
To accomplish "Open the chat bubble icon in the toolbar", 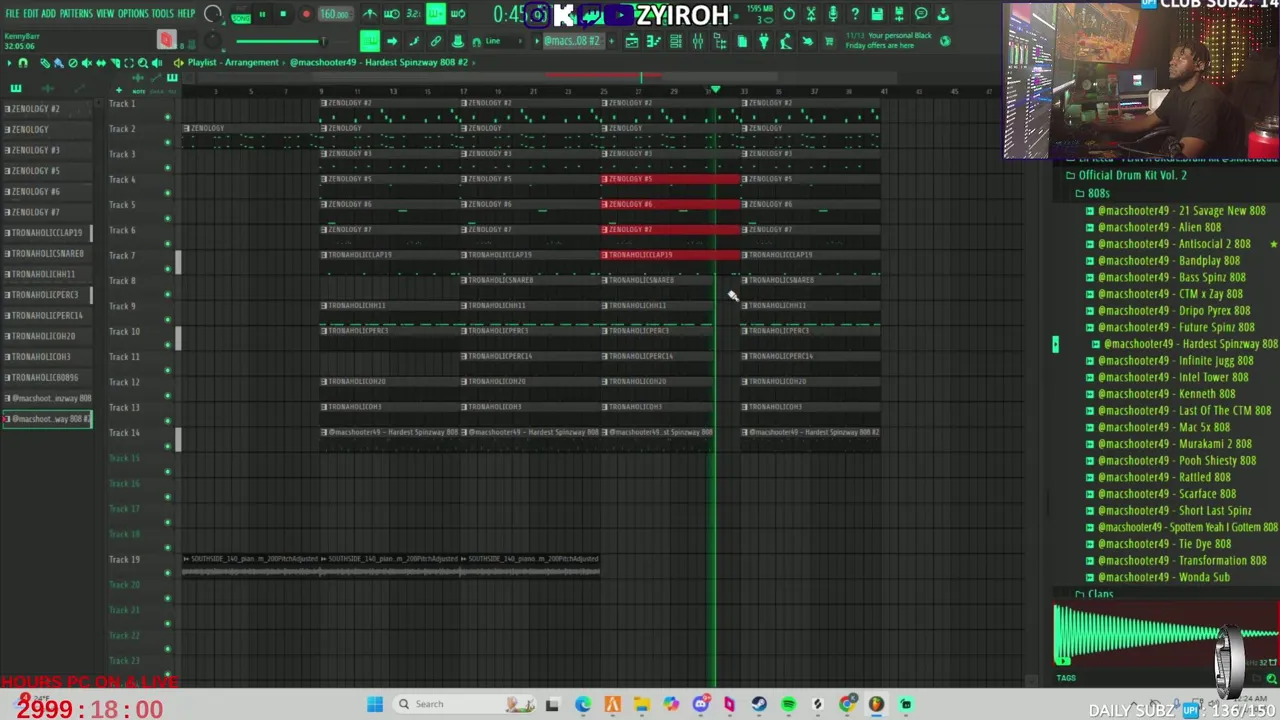I will (921, 14).
